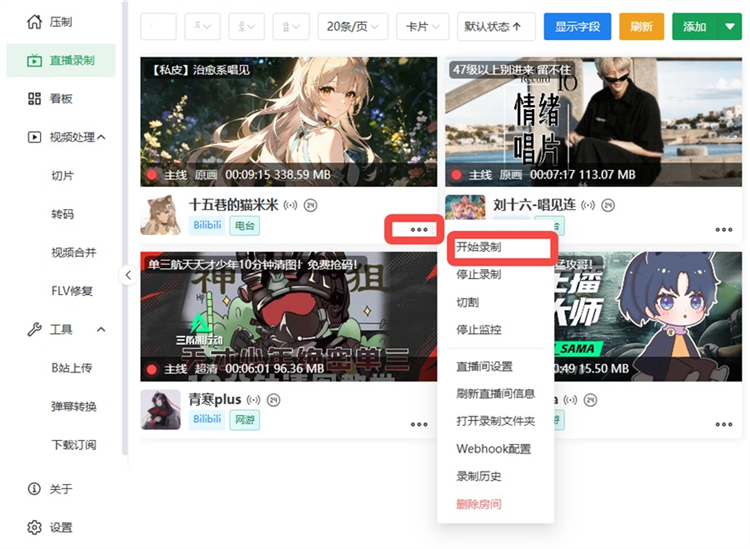The height and width of the screenshot is (549, 750).
Task: Collapse the 工具 section chevron
Action: [x=101, y=329]
